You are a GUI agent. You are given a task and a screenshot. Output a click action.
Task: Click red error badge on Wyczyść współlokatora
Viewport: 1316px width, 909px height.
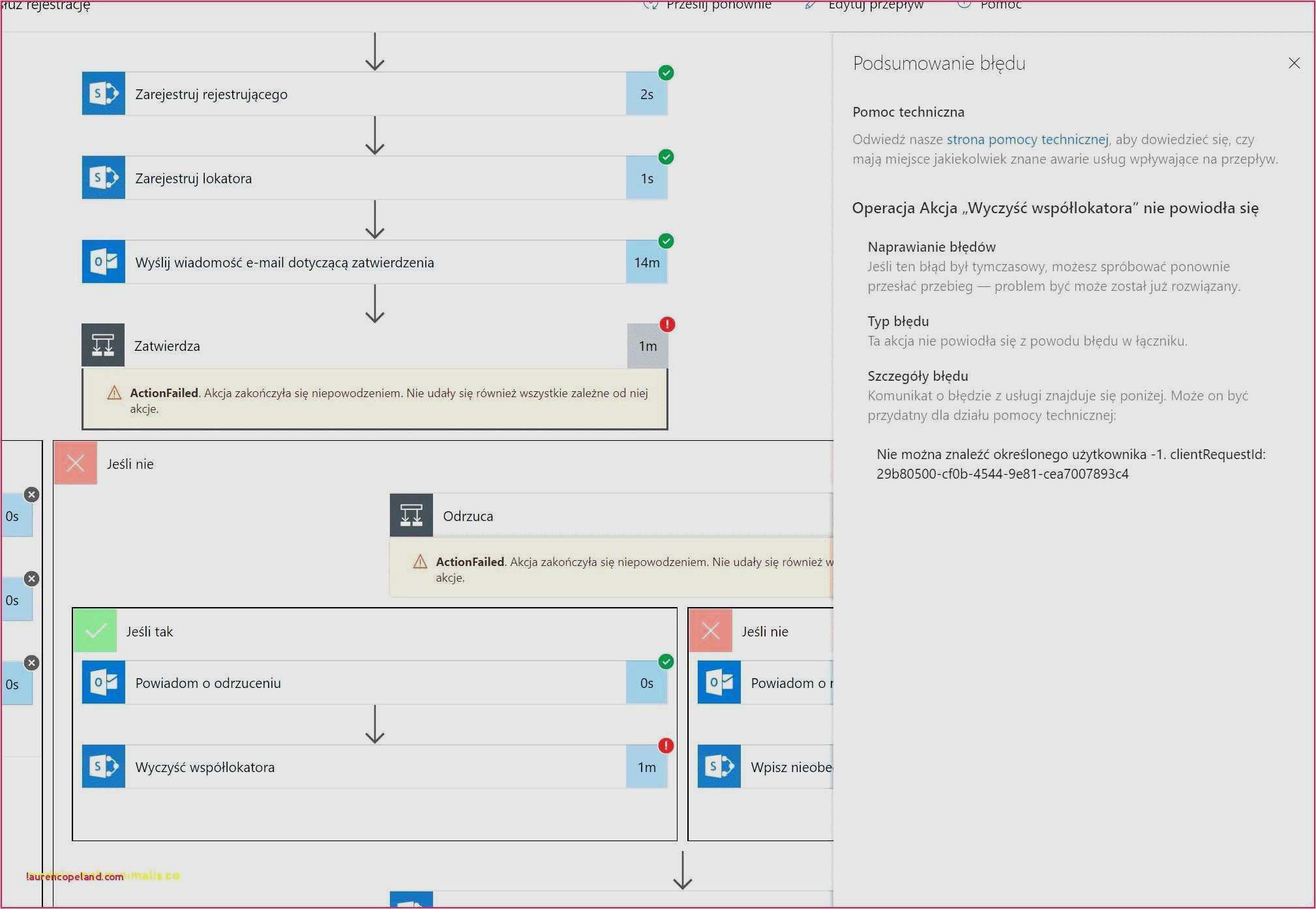click(666, 745)
